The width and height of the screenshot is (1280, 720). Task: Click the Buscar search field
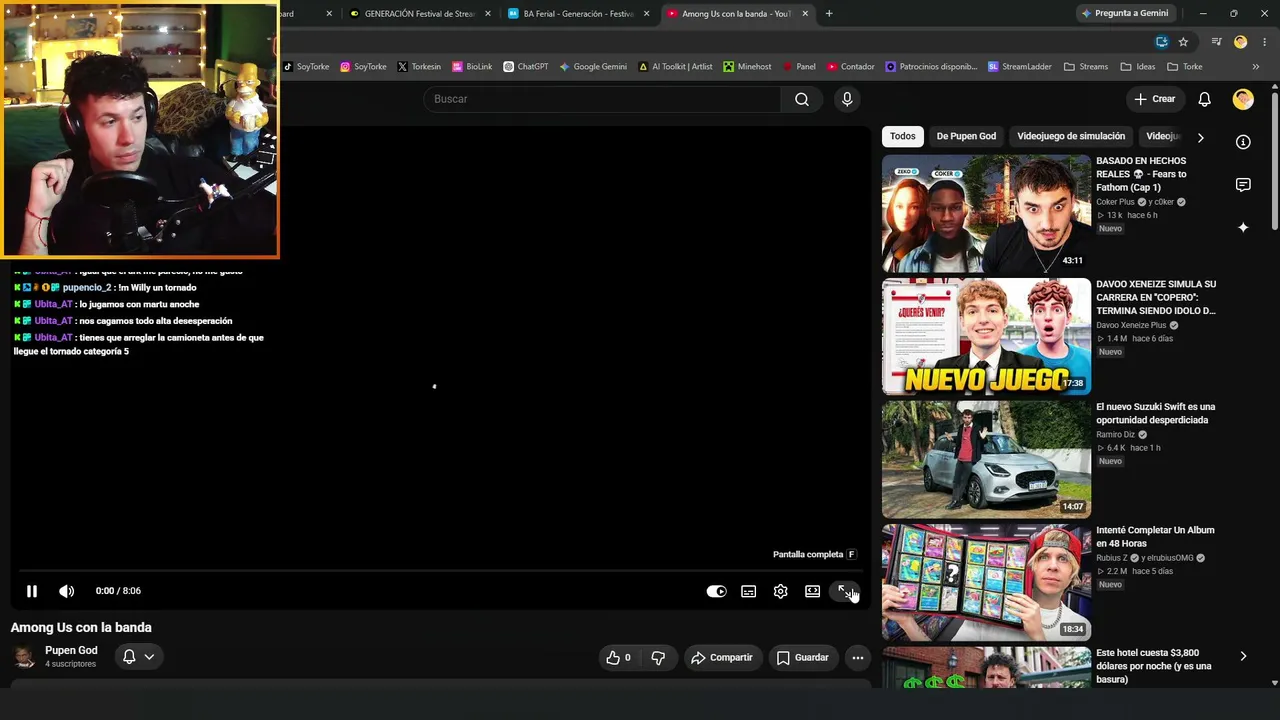click(x=602, y=99)
